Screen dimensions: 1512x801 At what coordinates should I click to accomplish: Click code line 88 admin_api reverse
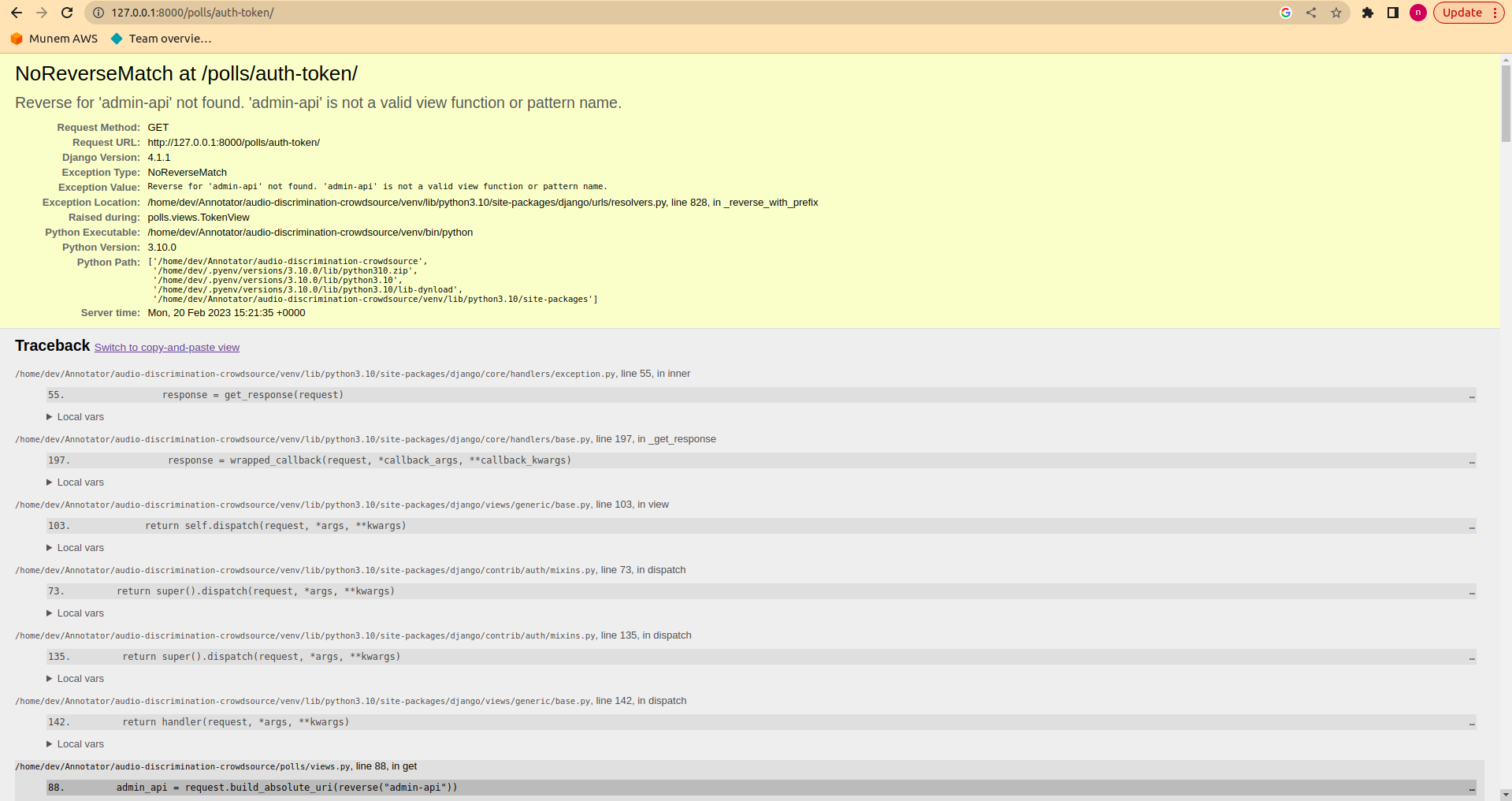pos(761,788)
